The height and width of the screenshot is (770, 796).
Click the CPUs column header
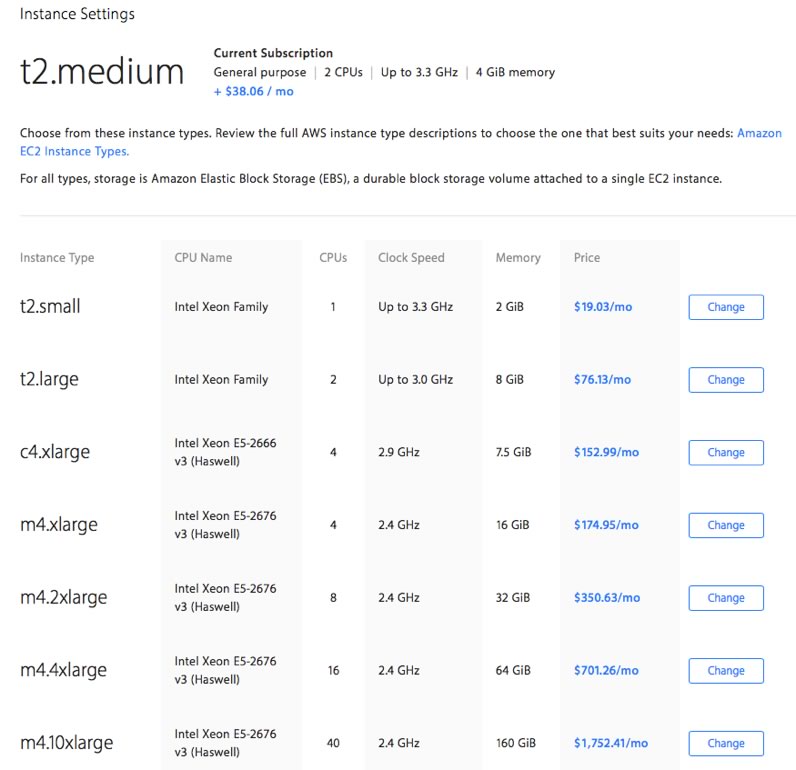333,257
